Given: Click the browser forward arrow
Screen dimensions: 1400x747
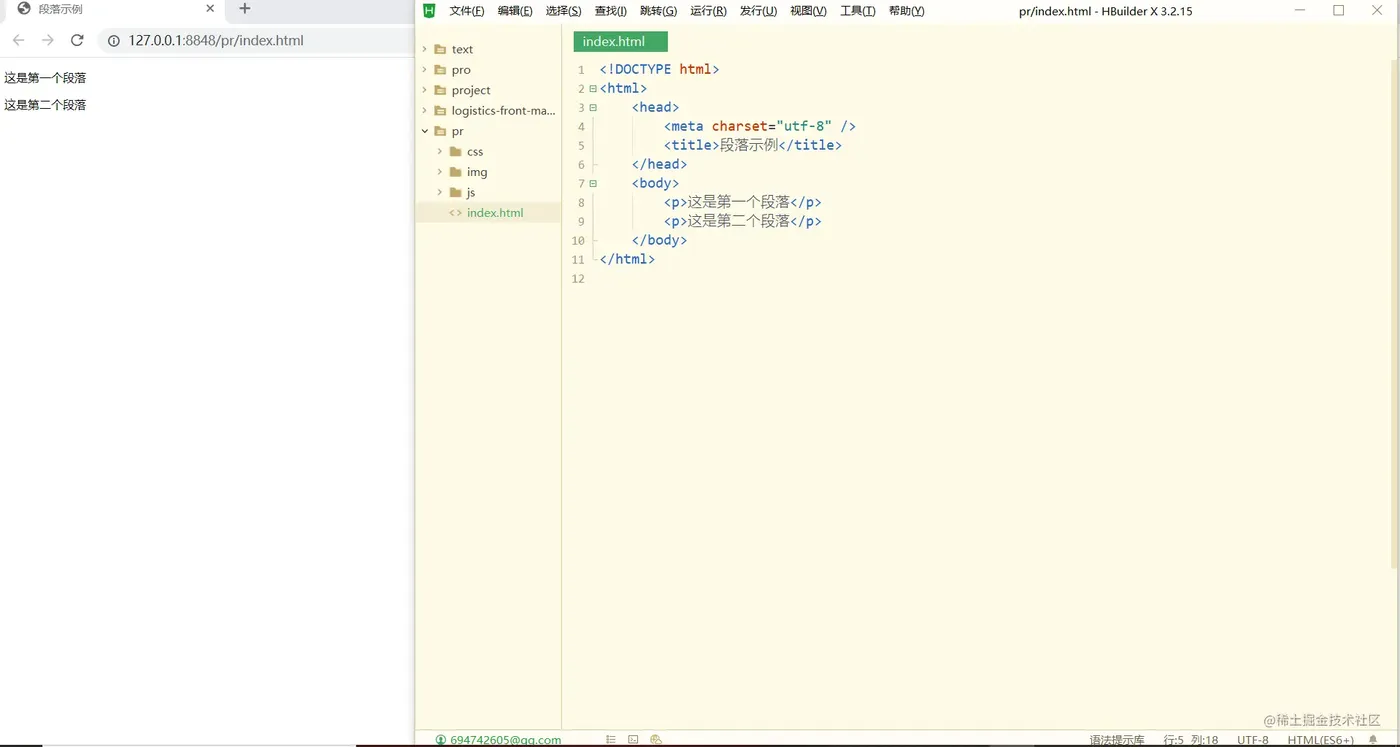Looking at the screenshot, I should click(47, 41).
